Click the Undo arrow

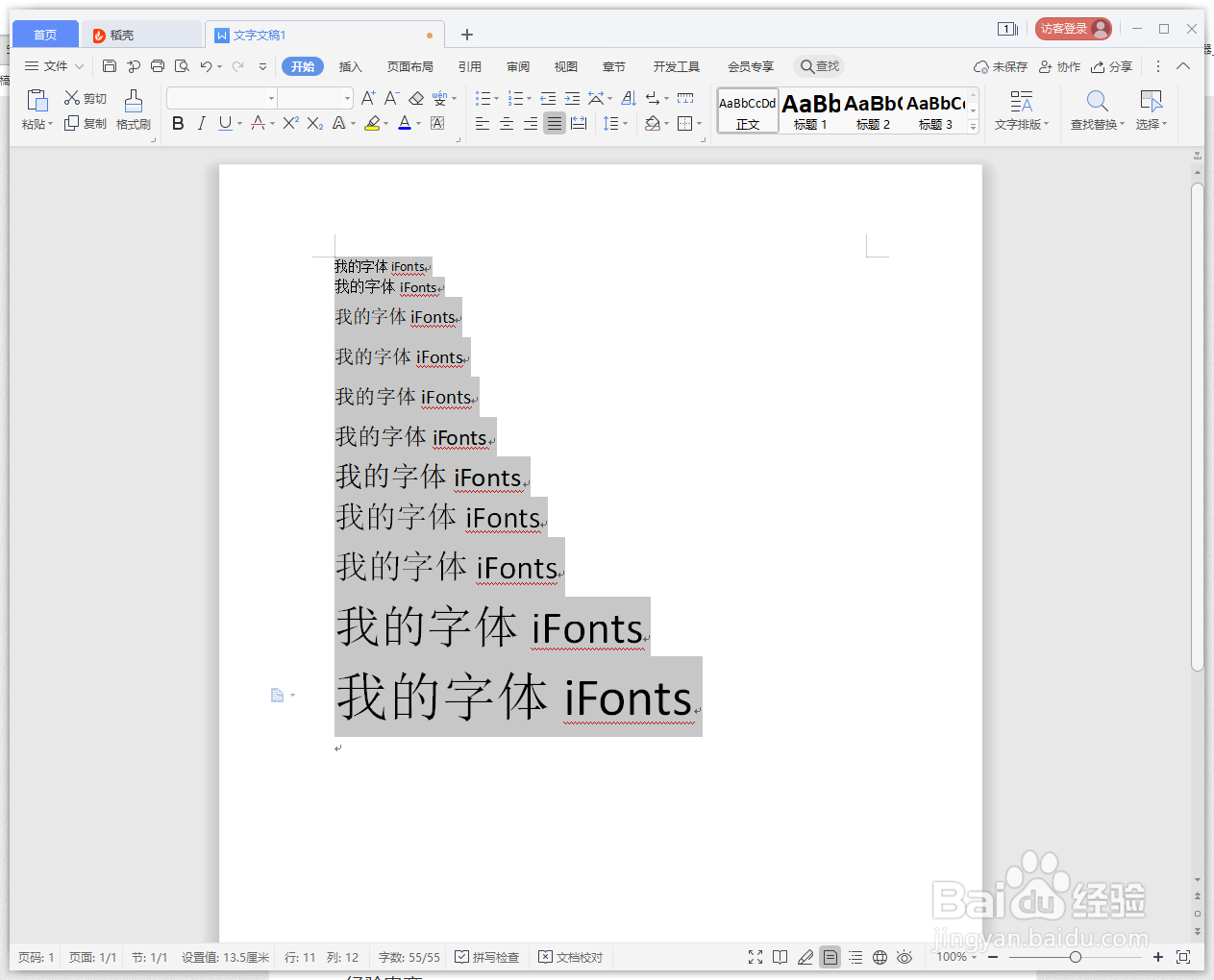pyautogui.click(x=206, y=66)
